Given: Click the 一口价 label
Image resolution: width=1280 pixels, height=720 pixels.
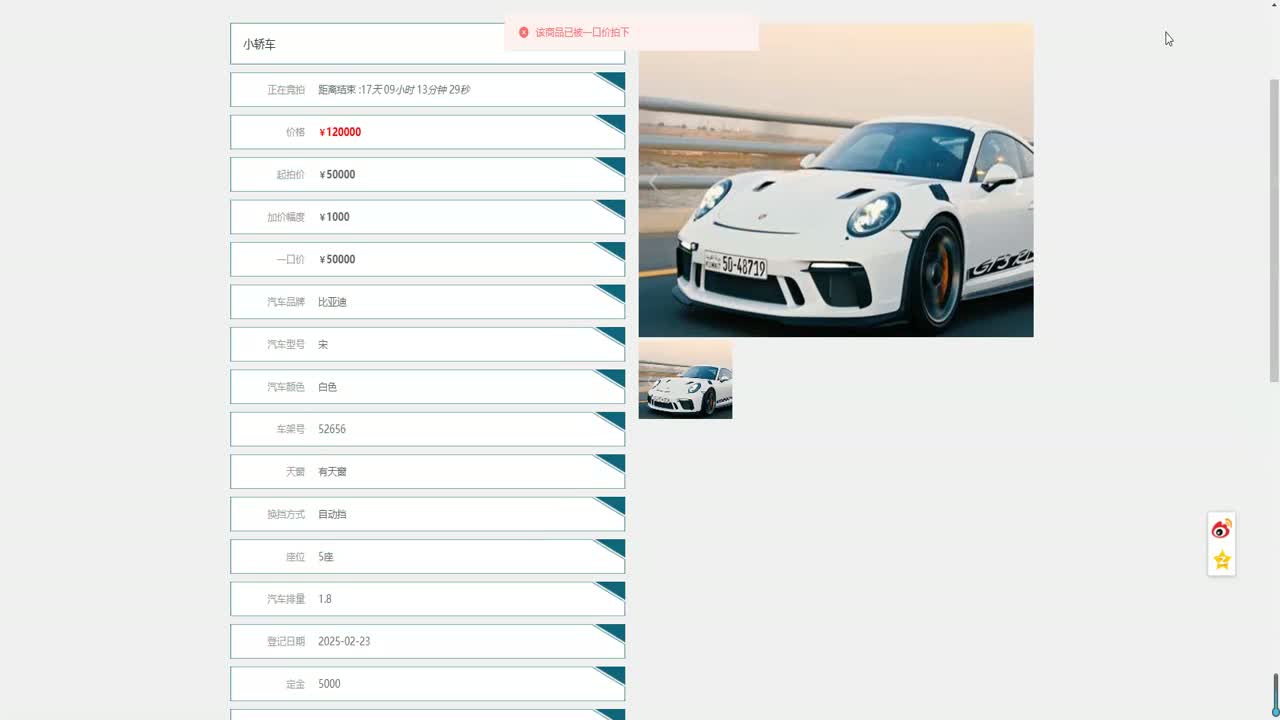Looking at the screenshot, I should tap(290, 260).
